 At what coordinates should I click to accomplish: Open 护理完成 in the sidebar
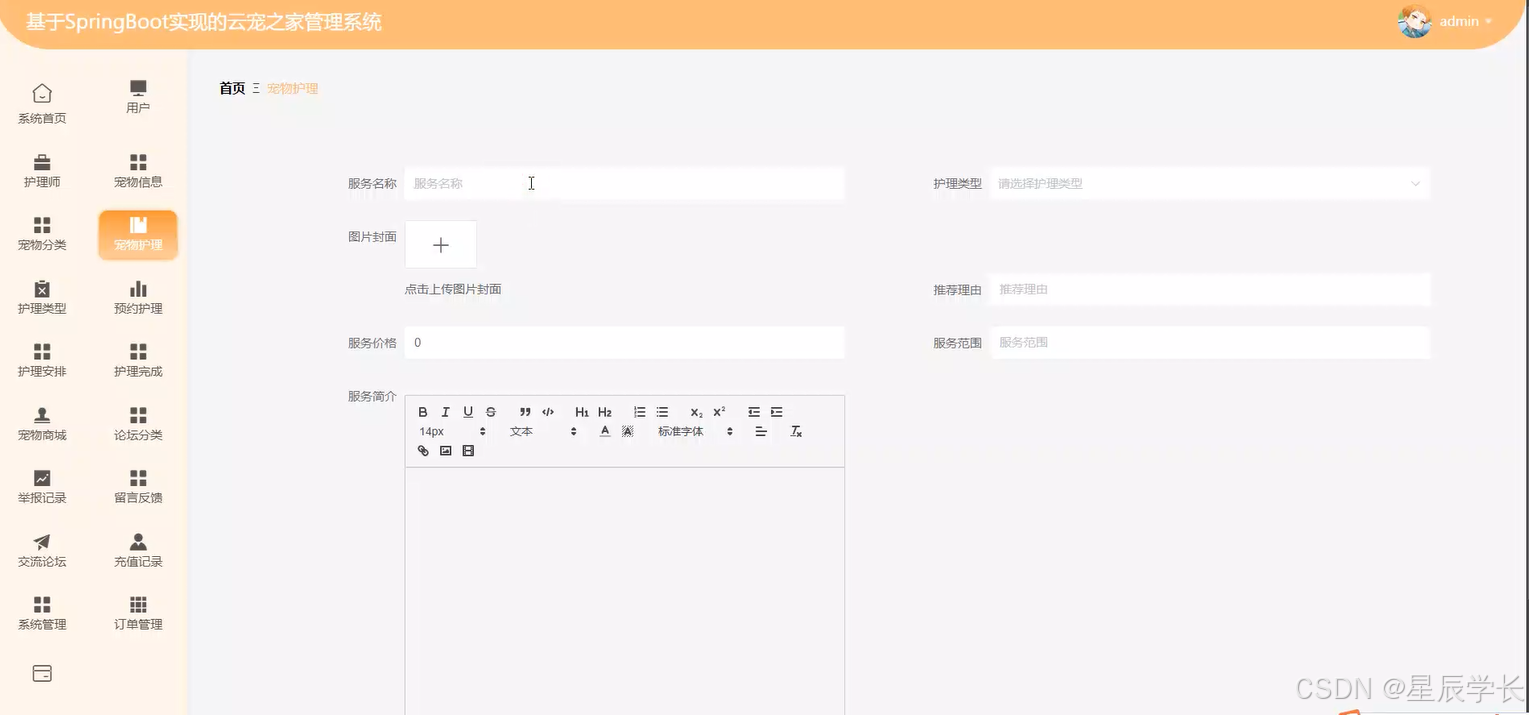click(138, 361)
